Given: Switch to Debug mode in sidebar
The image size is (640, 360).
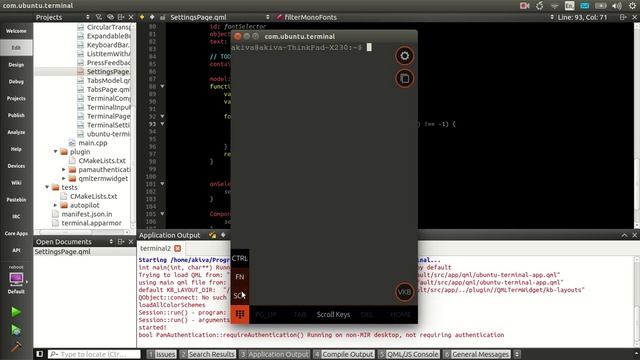Looking at the screenshot, I should 16,82.
